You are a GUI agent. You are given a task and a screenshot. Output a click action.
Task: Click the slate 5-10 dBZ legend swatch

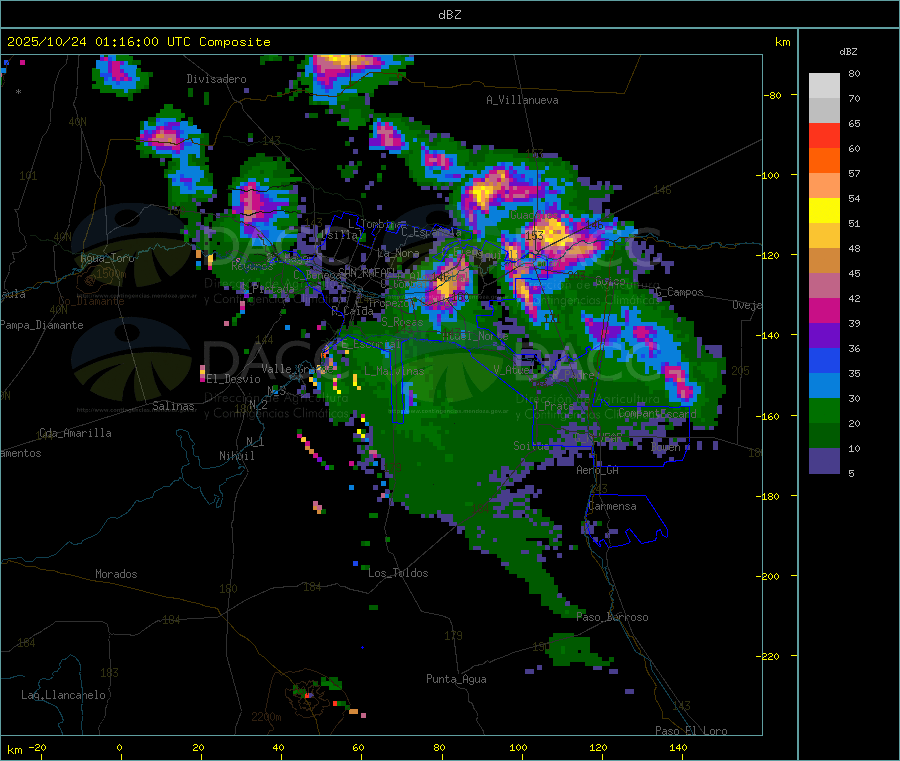[x=824, y=461]
